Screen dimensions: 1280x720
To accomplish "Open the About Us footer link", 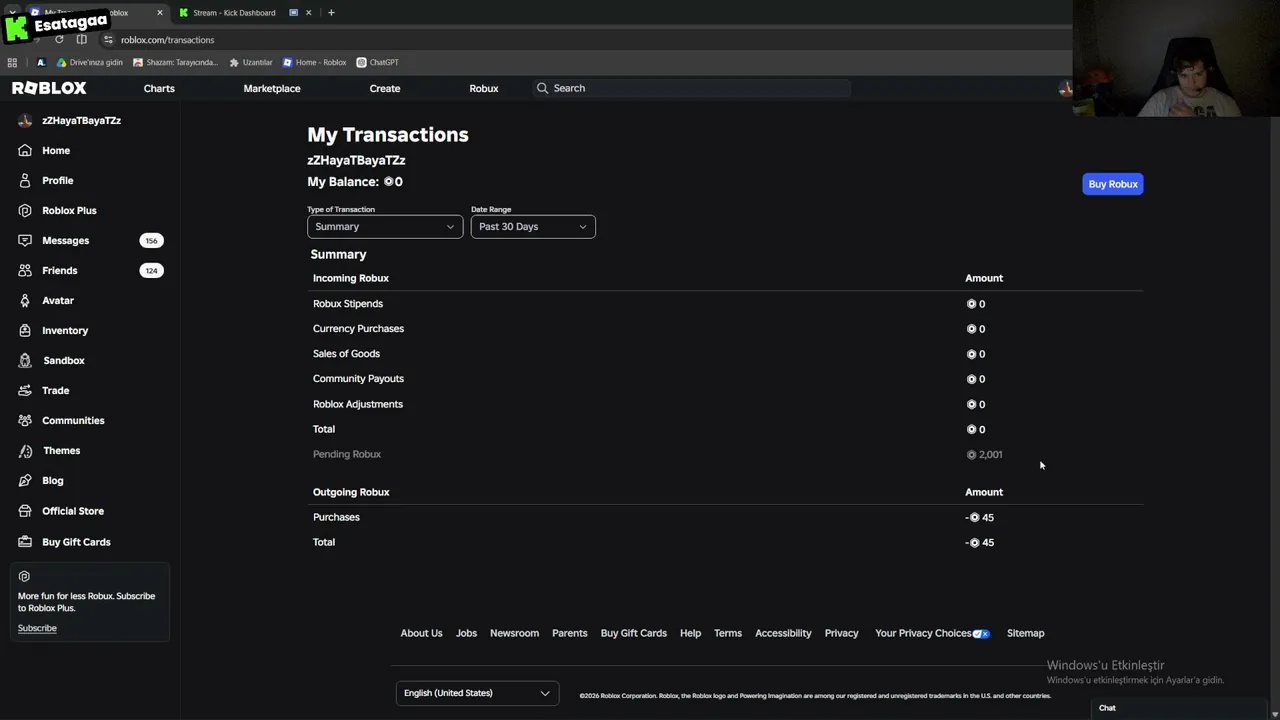I will pyautogui.click(x=421, y=633).
